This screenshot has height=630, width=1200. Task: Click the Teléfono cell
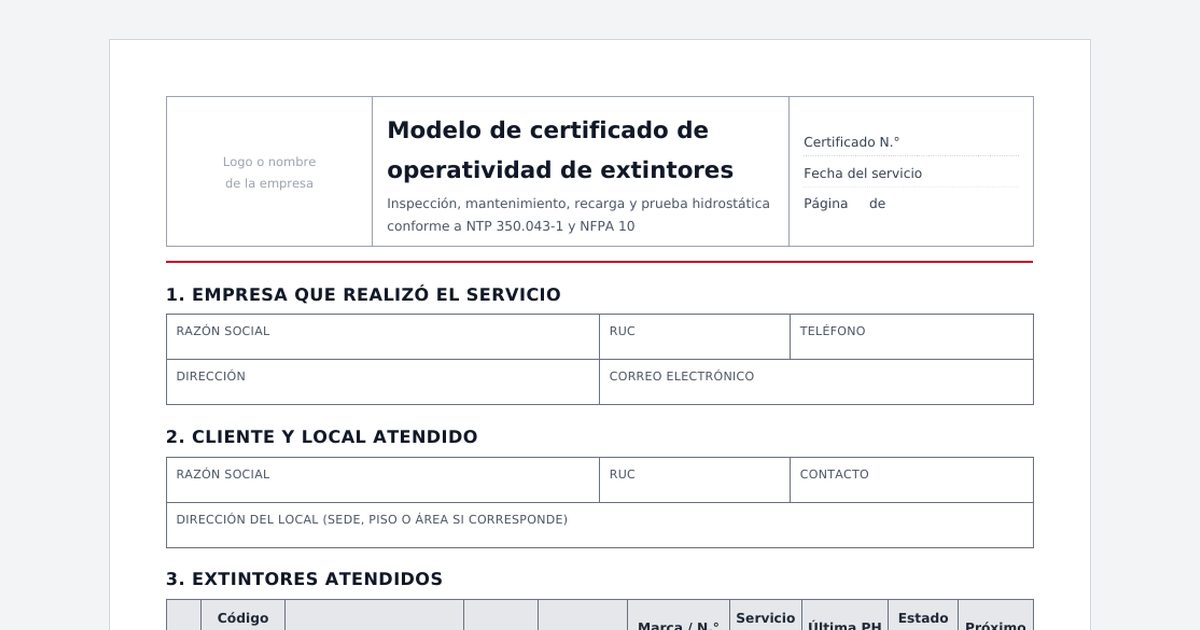pos(912,337)
